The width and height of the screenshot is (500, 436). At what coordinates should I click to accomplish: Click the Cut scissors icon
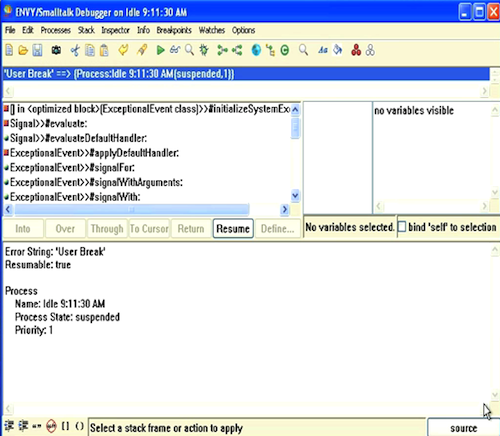coord(75,51)
